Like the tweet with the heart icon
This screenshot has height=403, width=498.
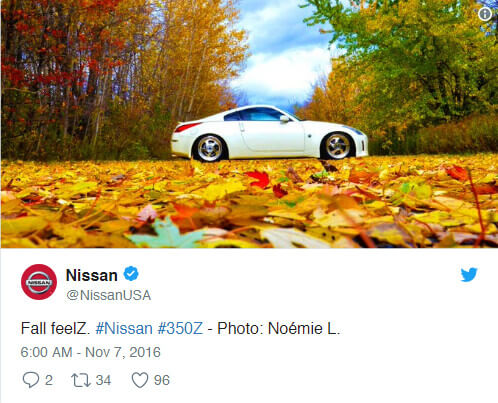click(140, 380)
